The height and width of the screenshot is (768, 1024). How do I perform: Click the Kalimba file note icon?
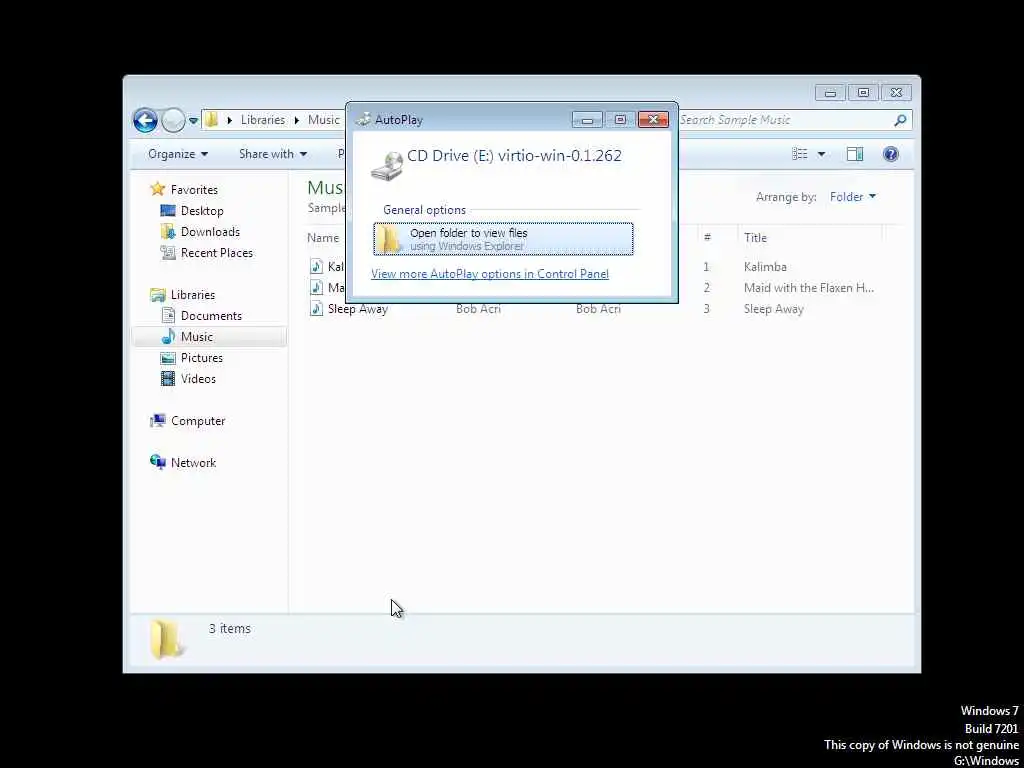pos(317,266)
